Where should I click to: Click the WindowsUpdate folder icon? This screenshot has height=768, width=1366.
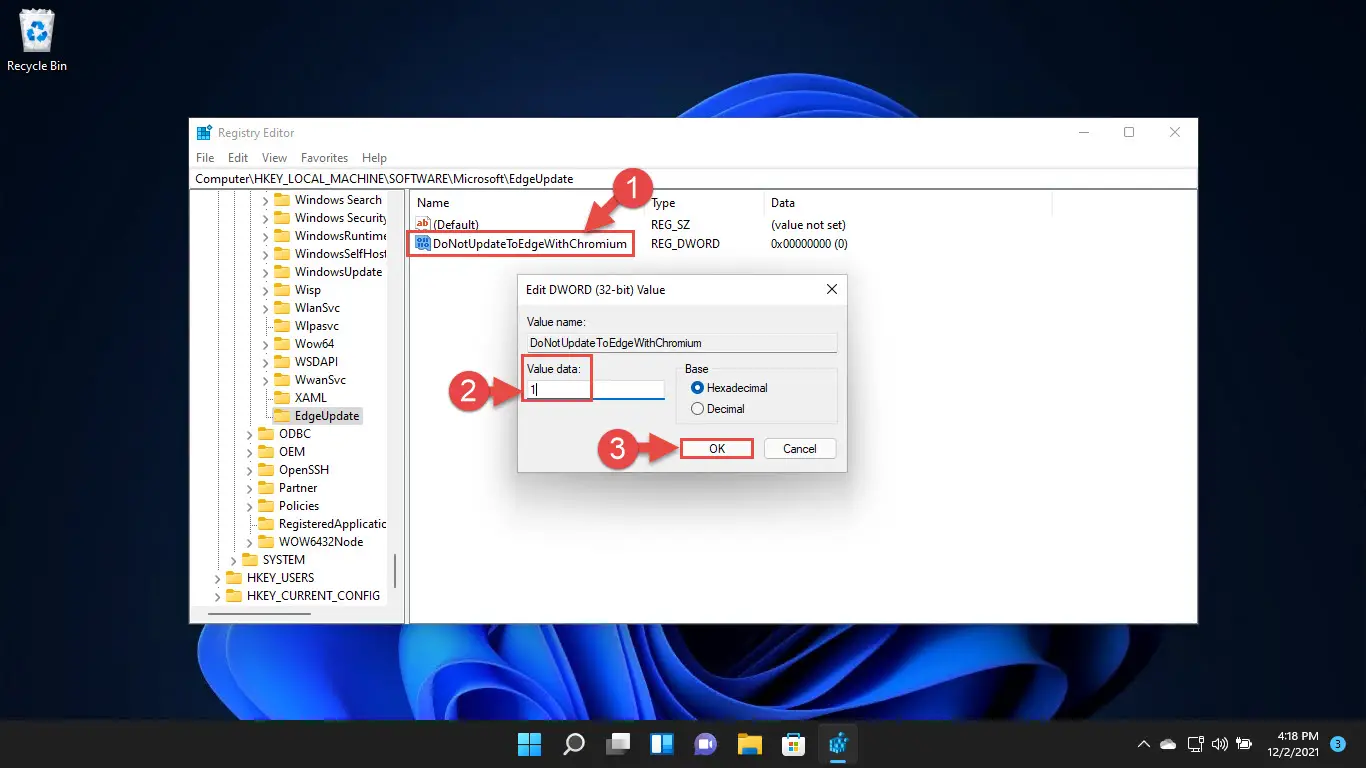[x=282, y=272]
